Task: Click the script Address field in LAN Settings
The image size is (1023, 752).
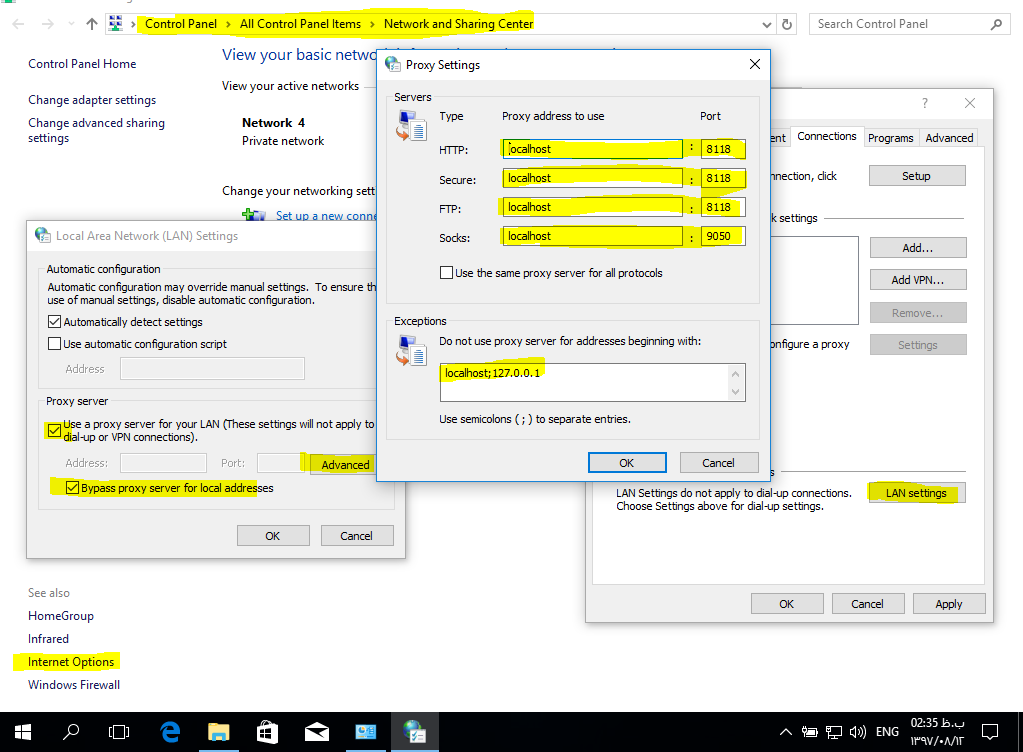Action: (212, 368)
